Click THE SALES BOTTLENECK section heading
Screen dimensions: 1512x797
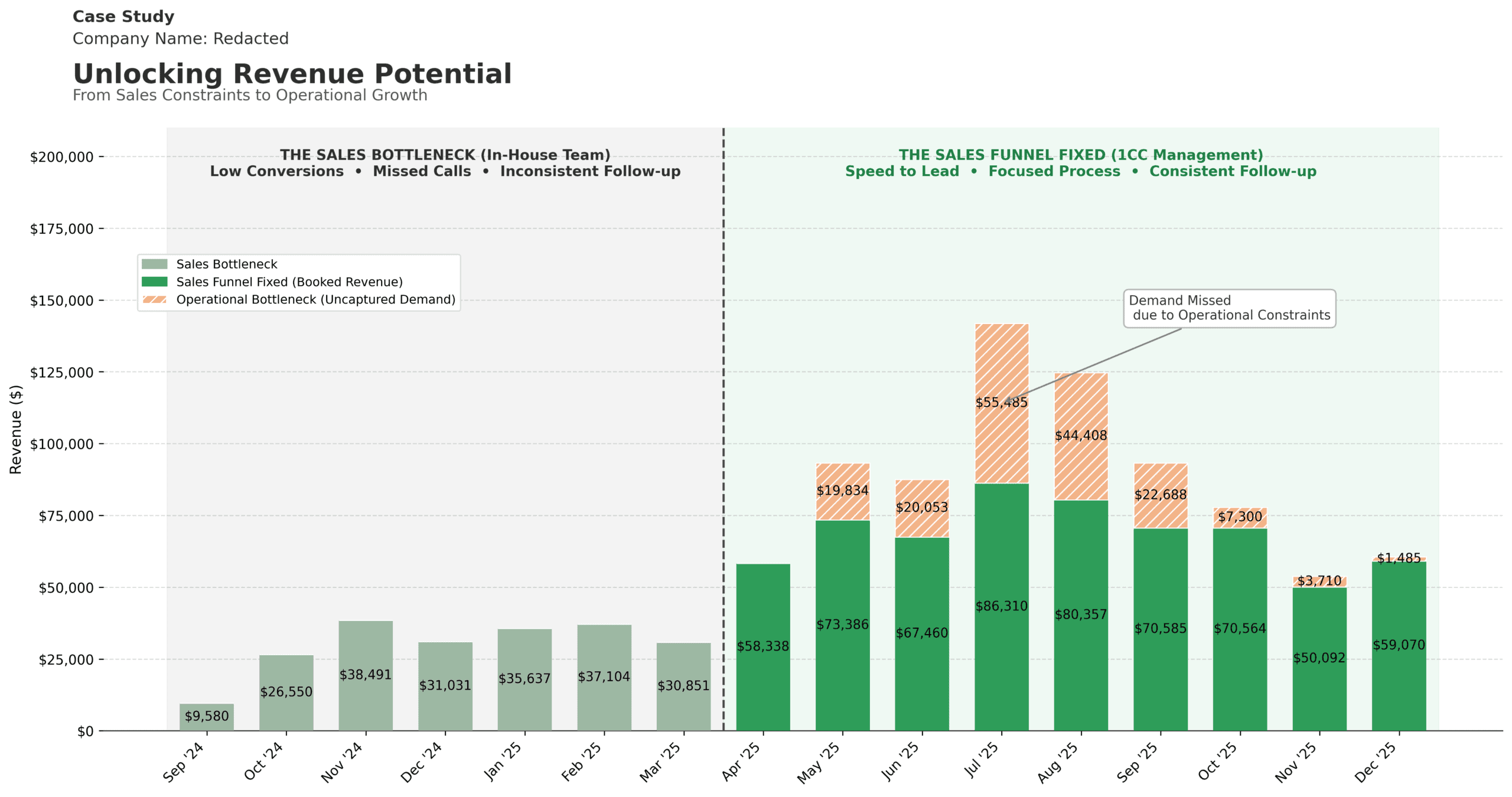(x=445, y=155)
